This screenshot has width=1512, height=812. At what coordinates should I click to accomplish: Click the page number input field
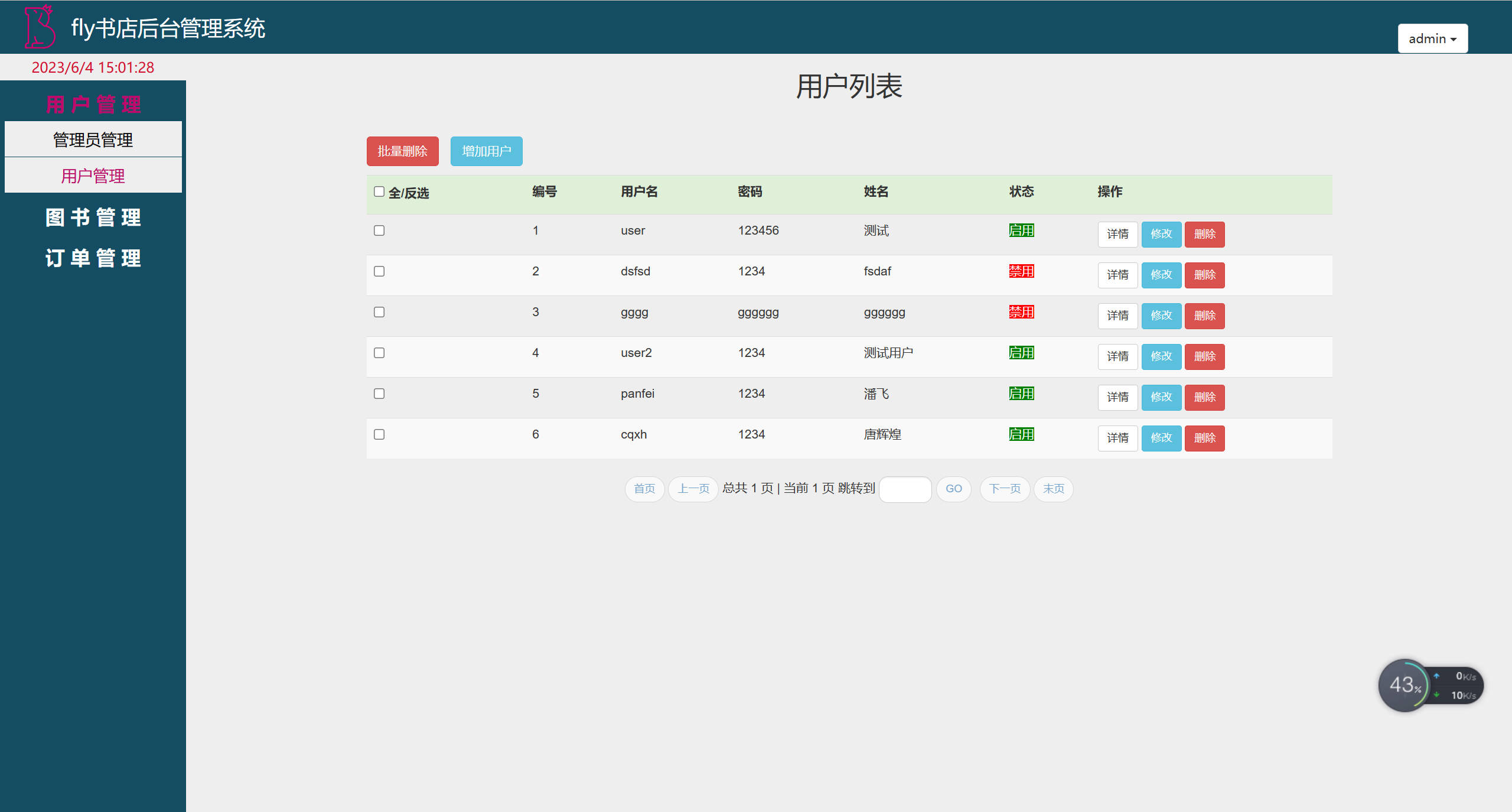click(905, 489)
